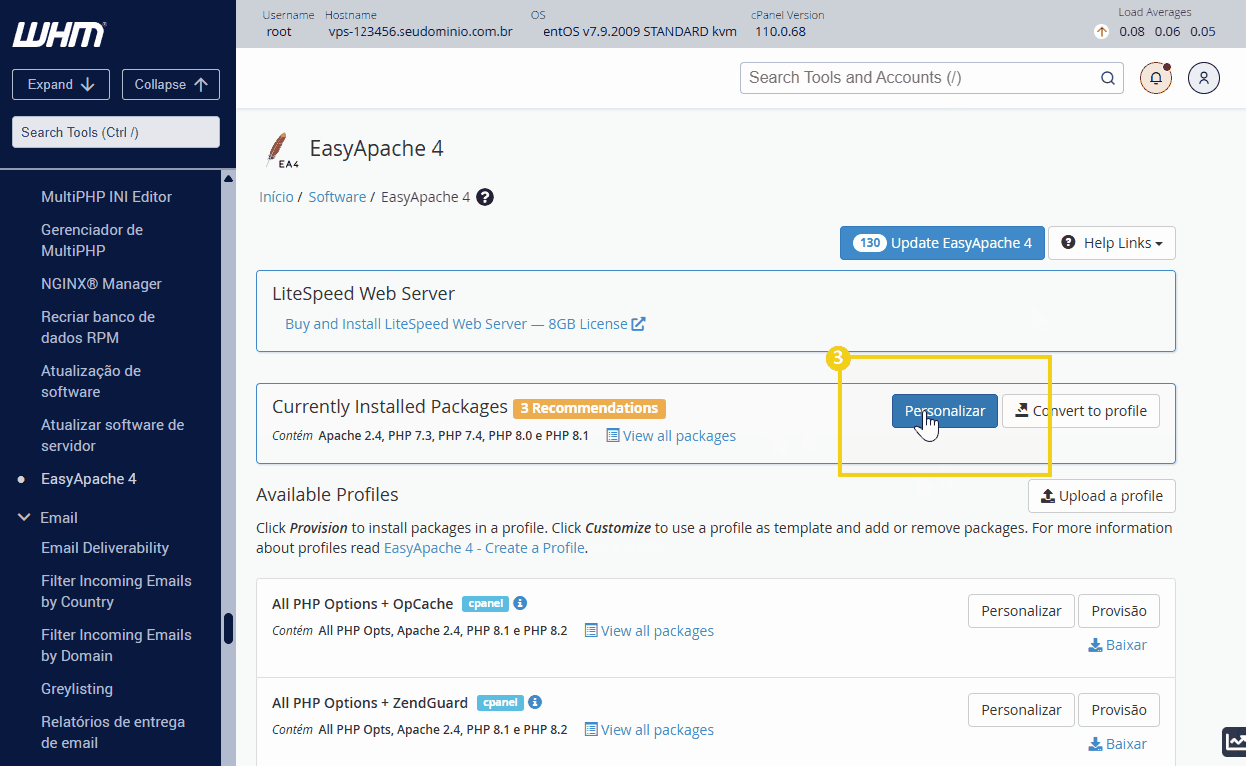Click the sidebar scrollbar thumb
The image size is (1246, 766).
(x=228, y=628)
